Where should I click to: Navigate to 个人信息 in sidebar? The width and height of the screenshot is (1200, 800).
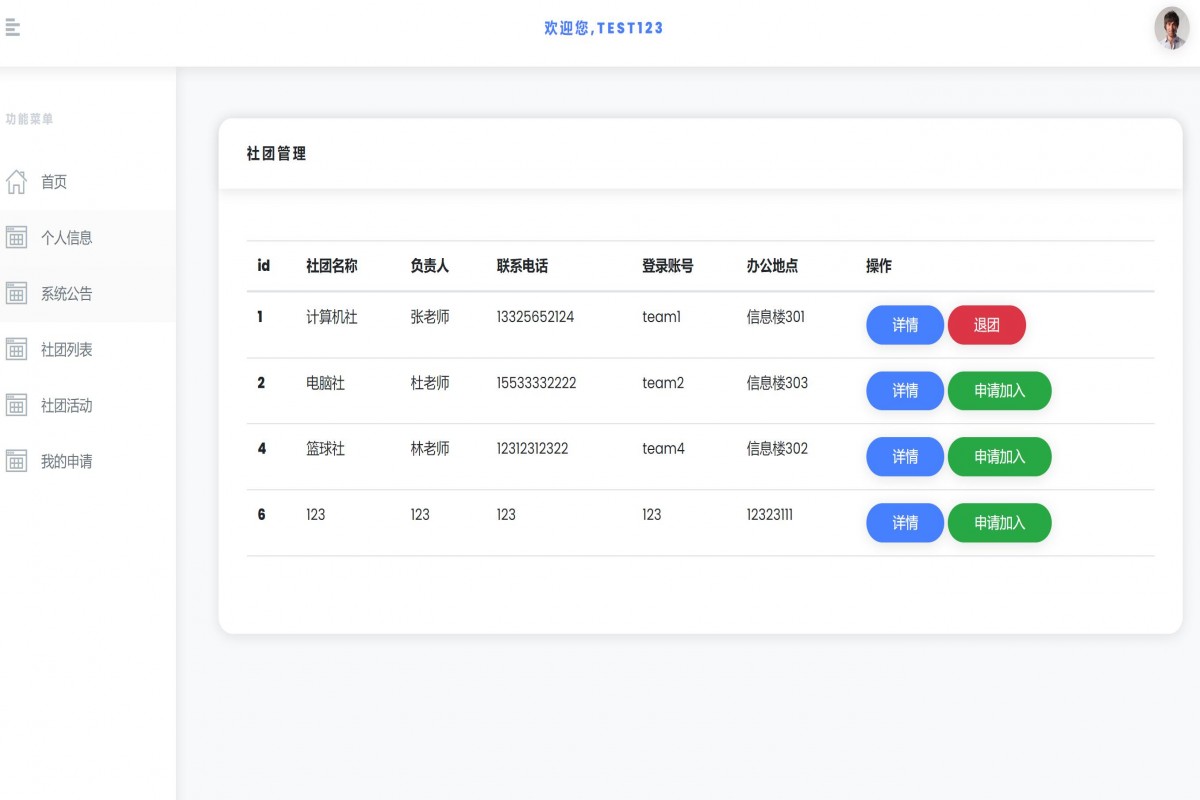click(x=66, y=237)
